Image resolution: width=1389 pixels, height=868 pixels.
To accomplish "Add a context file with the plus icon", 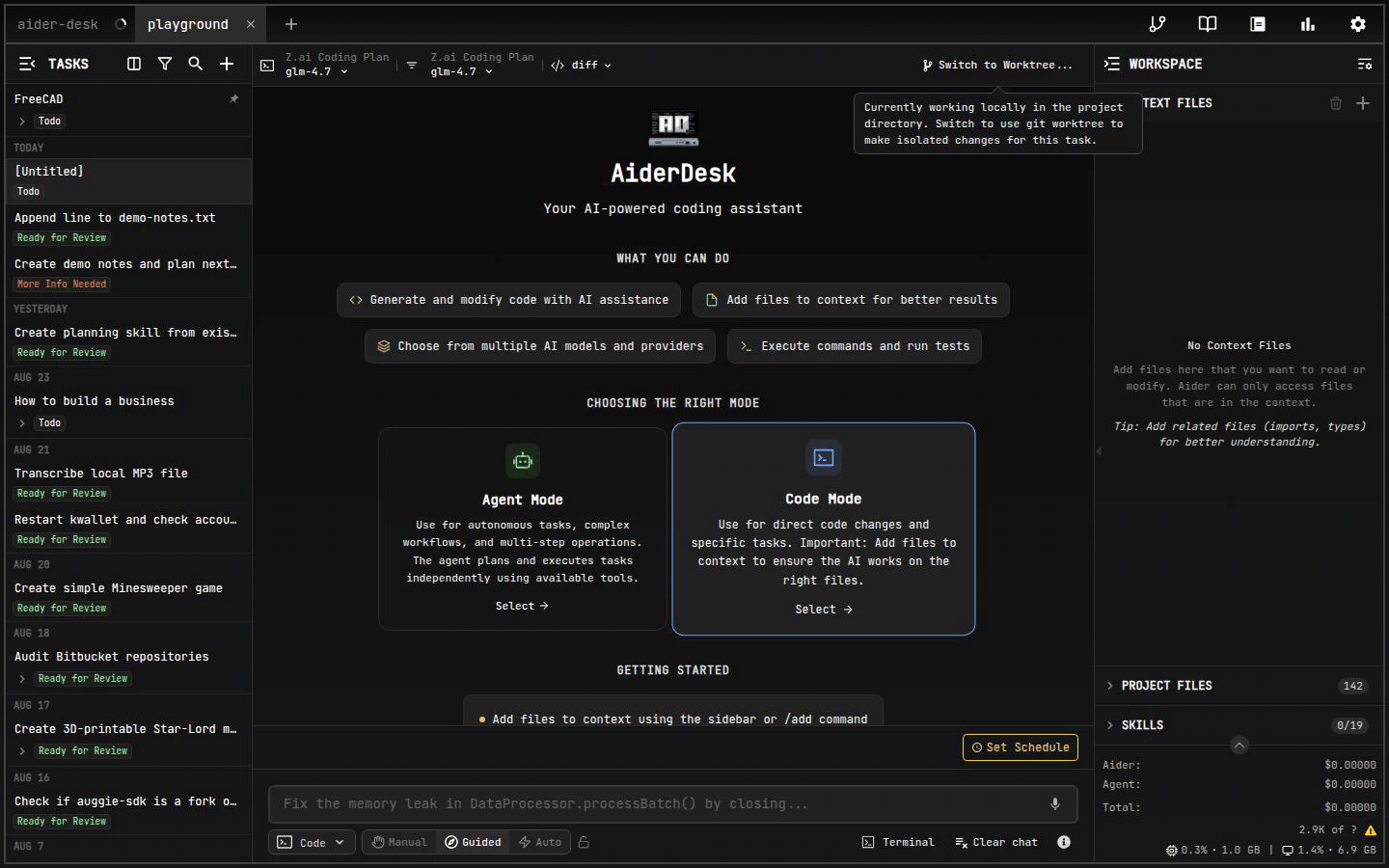I will (x=1363, y=103).
